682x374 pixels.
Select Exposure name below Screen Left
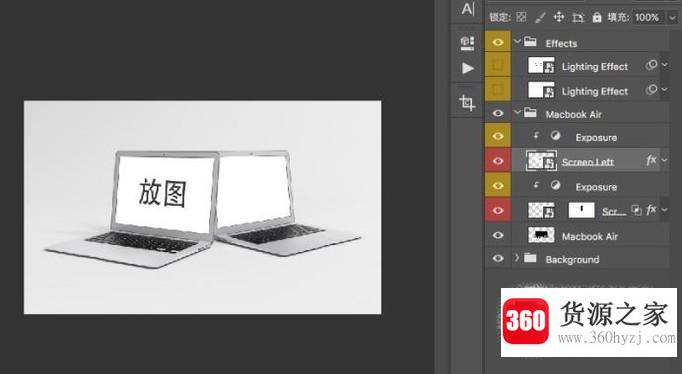(596, 187)
